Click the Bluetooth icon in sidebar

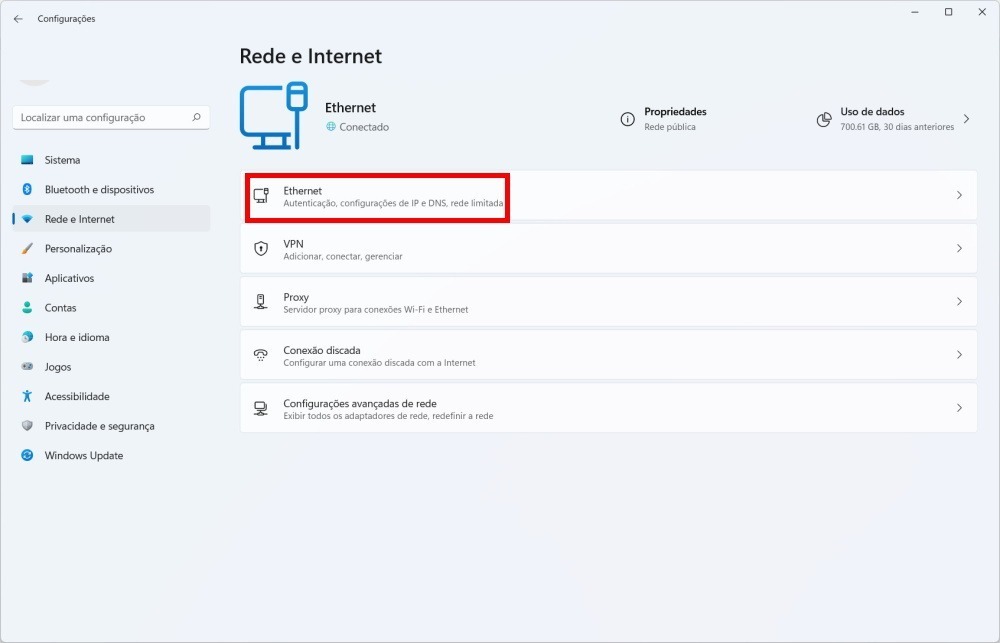pyautogui.click(x=27, y=189)
